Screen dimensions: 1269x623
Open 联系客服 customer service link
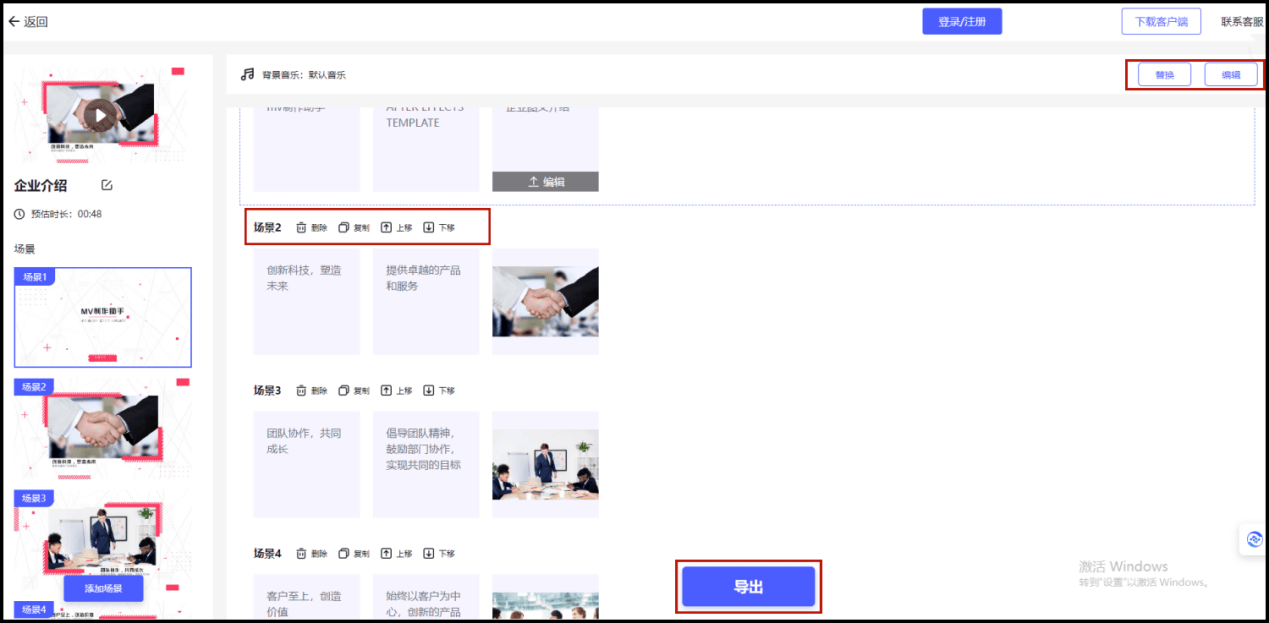pyautogui.click(x=1242, y=21)
